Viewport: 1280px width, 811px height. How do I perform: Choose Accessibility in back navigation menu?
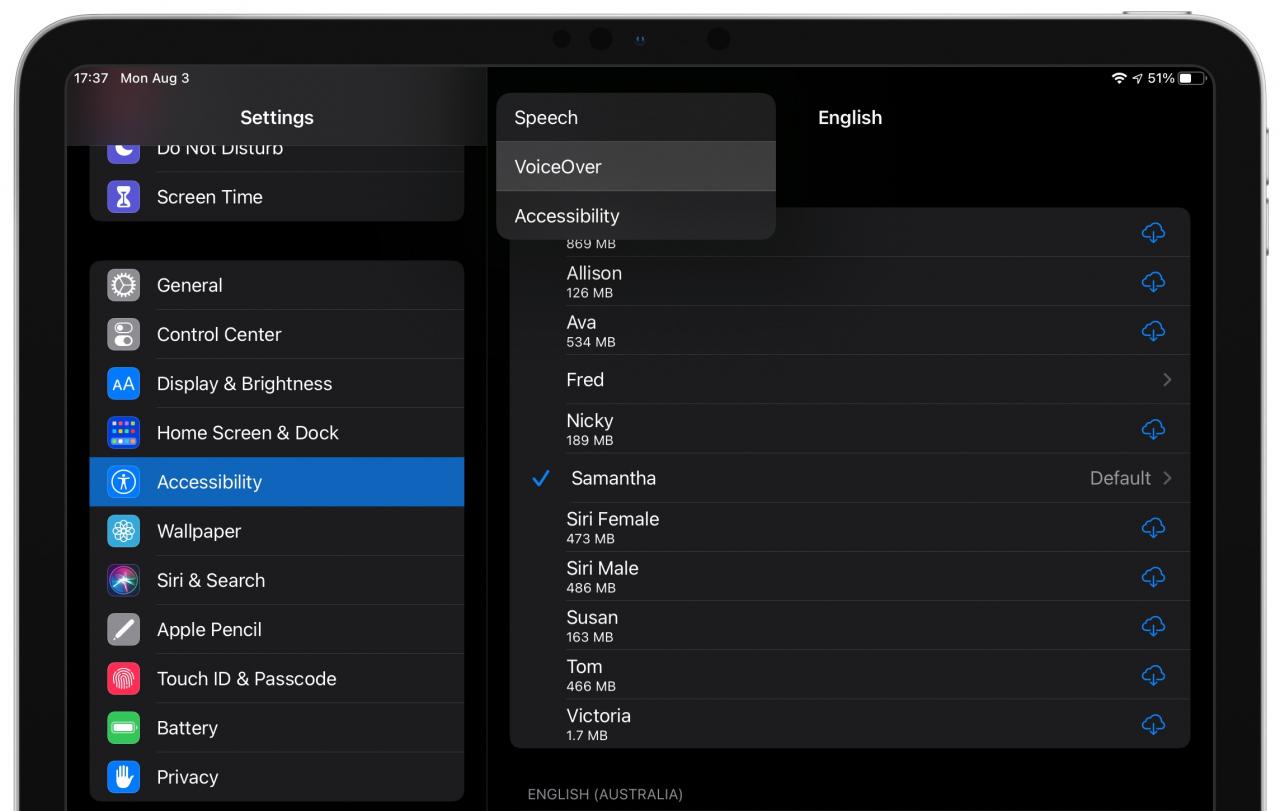click(636, 215)
